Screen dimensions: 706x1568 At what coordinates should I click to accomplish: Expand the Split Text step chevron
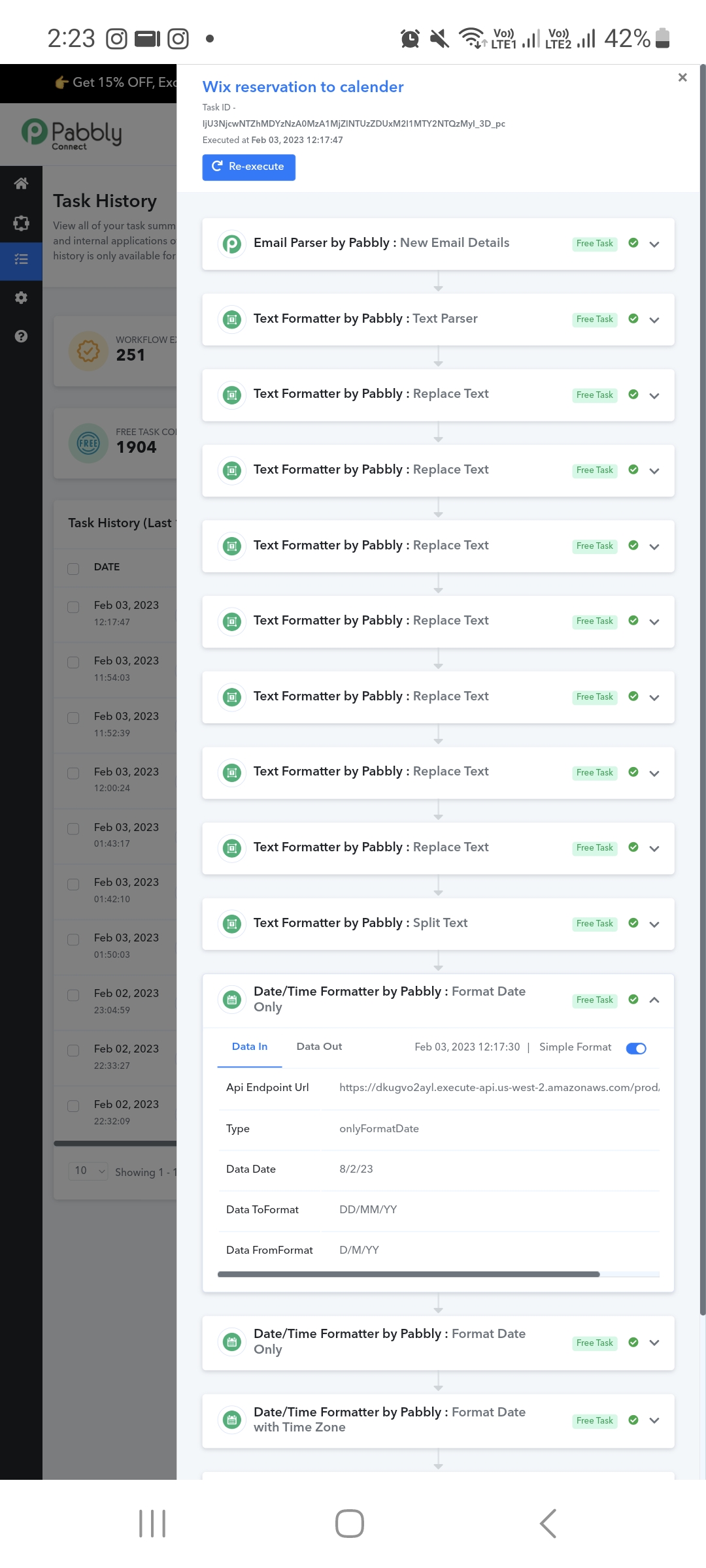pos(654,924)
